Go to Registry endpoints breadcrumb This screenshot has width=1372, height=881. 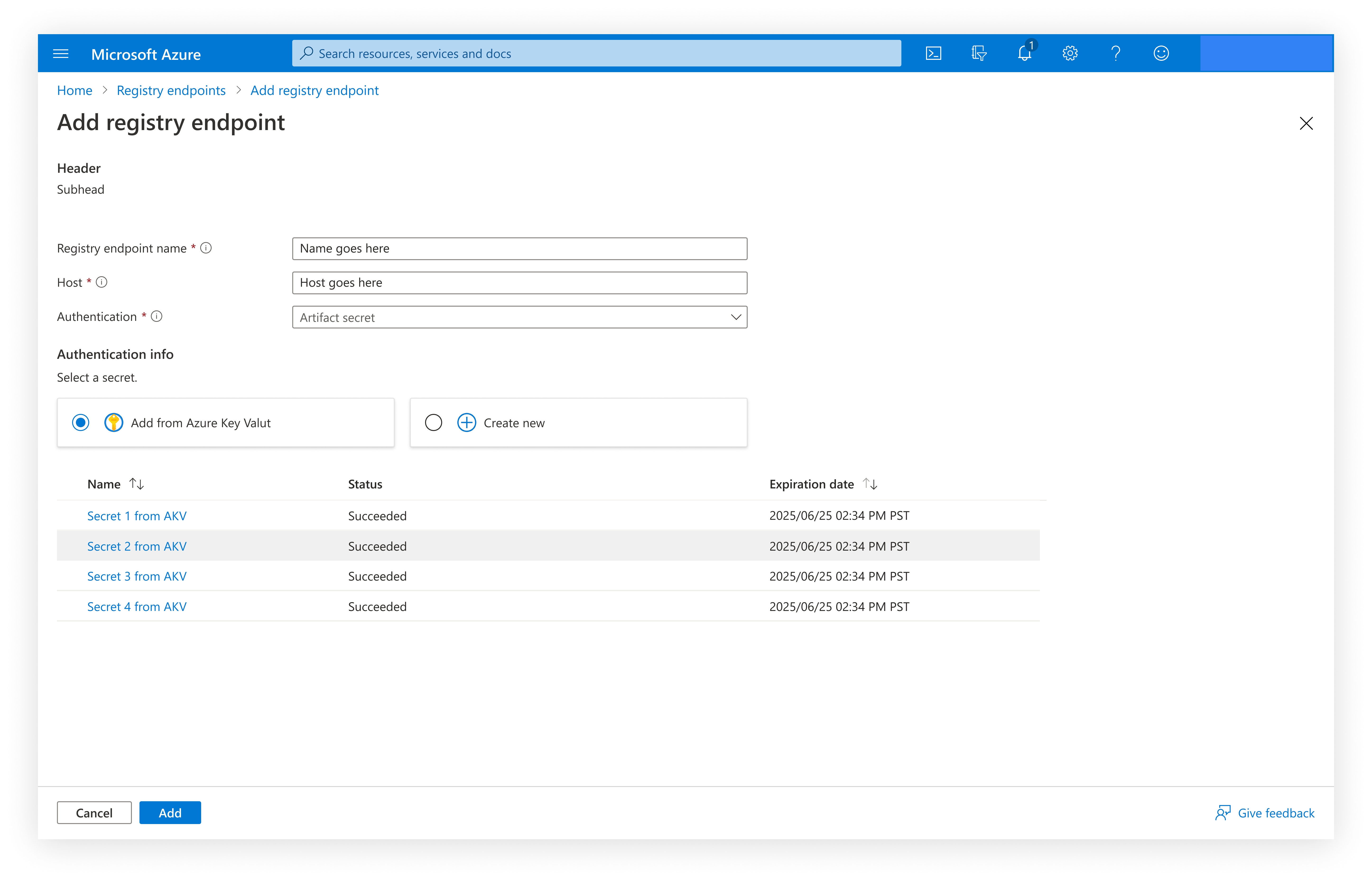(x=171, y=90)
